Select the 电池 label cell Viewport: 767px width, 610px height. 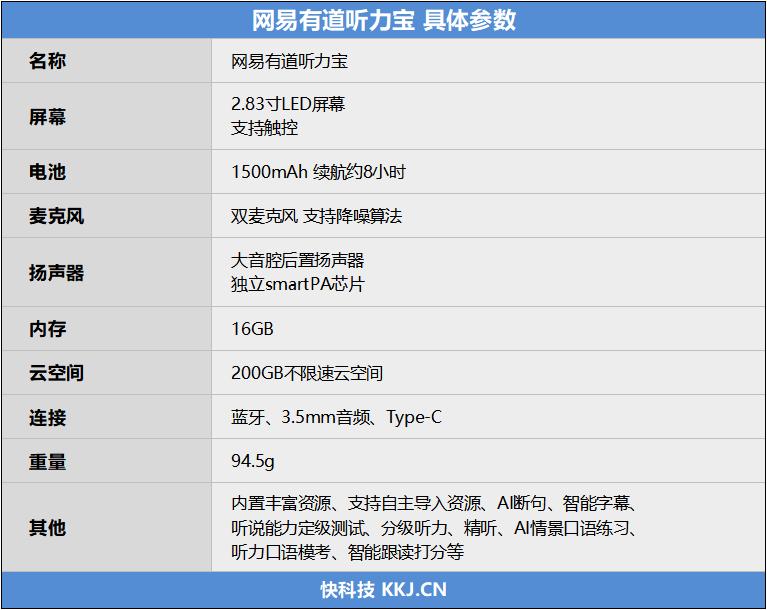point(107,172)
